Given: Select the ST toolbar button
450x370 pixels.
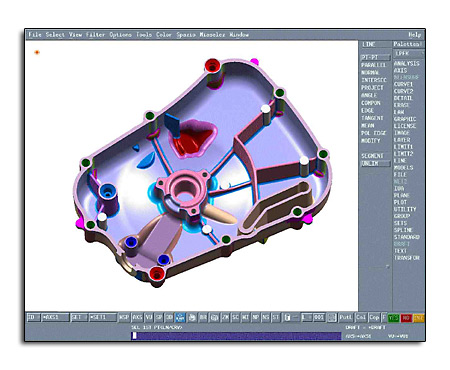Looking at the screenshot, I should (x=276, y=317).
